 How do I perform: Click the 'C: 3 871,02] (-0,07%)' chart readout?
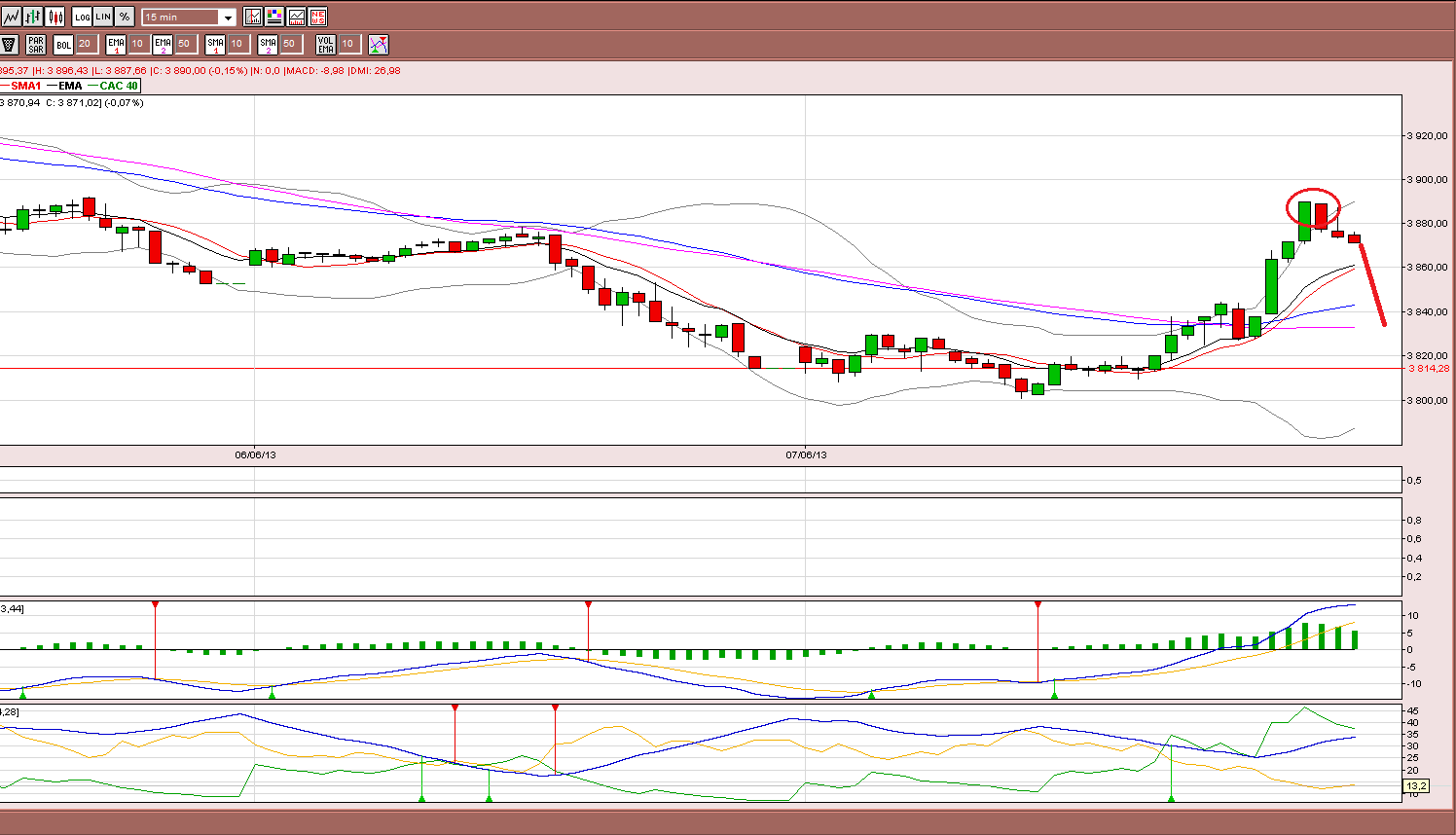(94, 102)
